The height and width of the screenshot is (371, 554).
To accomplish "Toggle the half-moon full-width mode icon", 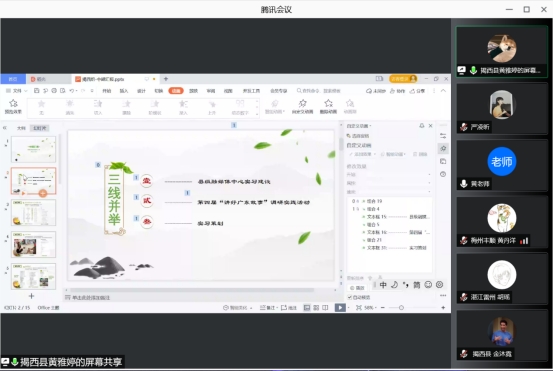I will (x=394, y=284).
